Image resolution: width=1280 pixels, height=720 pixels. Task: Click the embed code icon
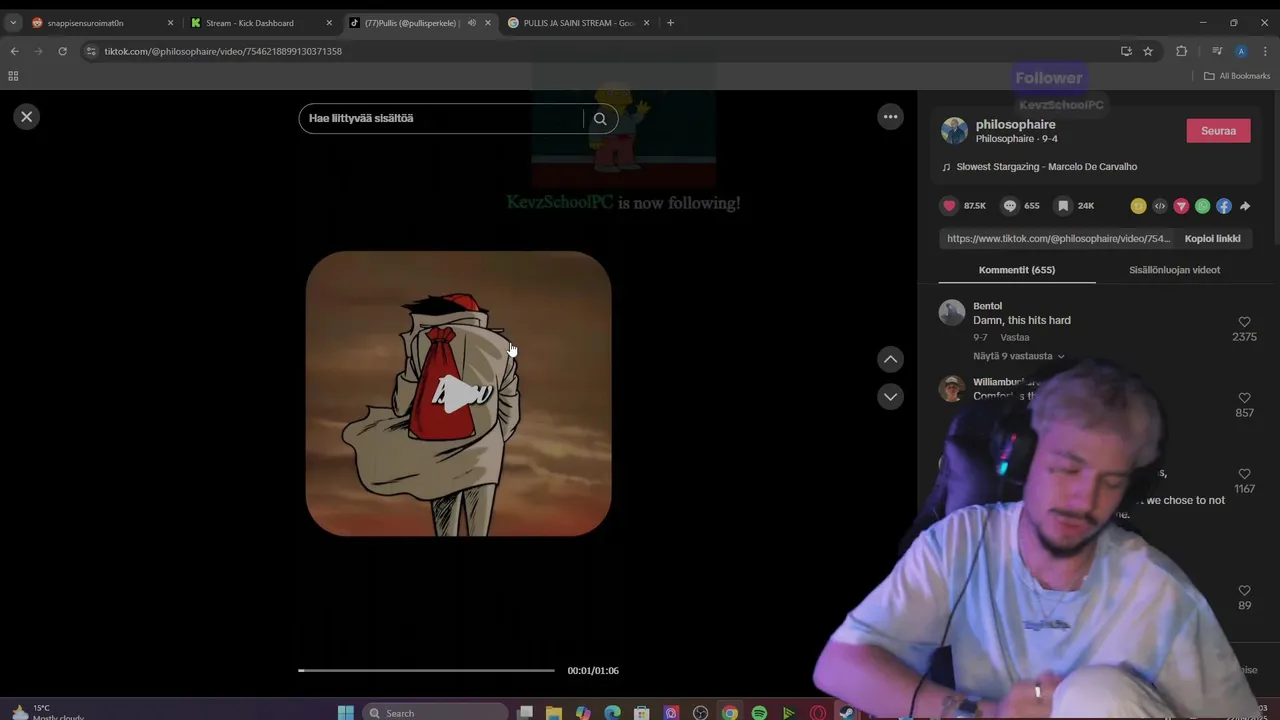(1160, 206)
